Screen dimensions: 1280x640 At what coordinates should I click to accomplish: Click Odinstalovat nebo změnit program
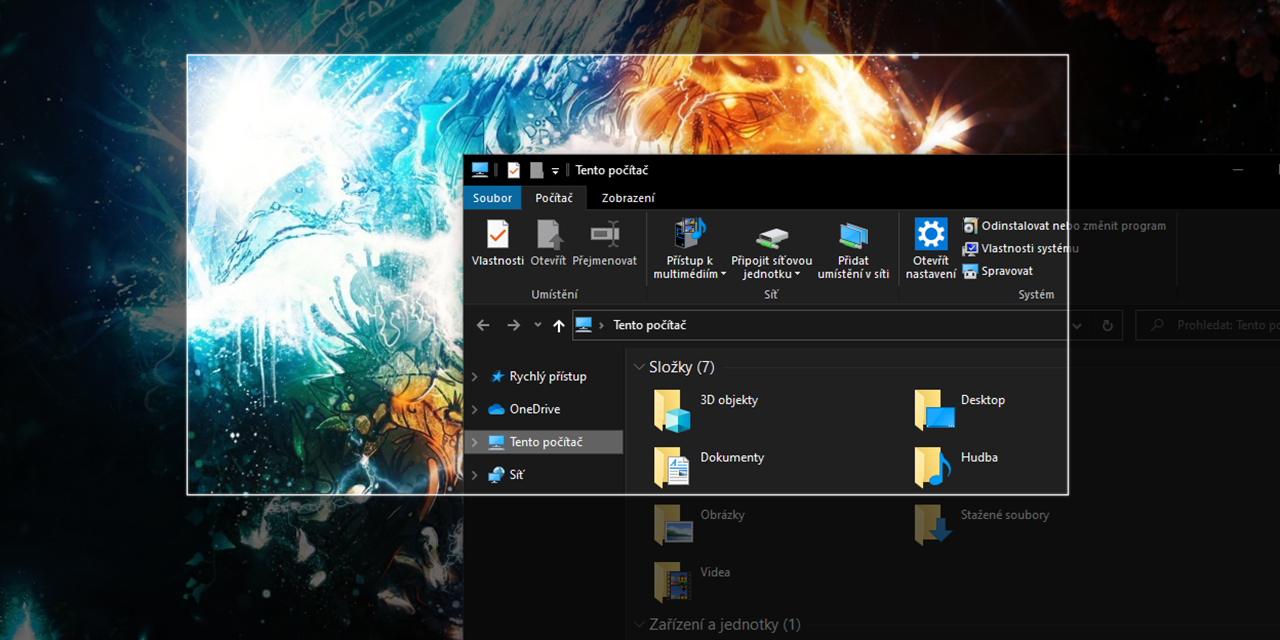pos(1064,226)
